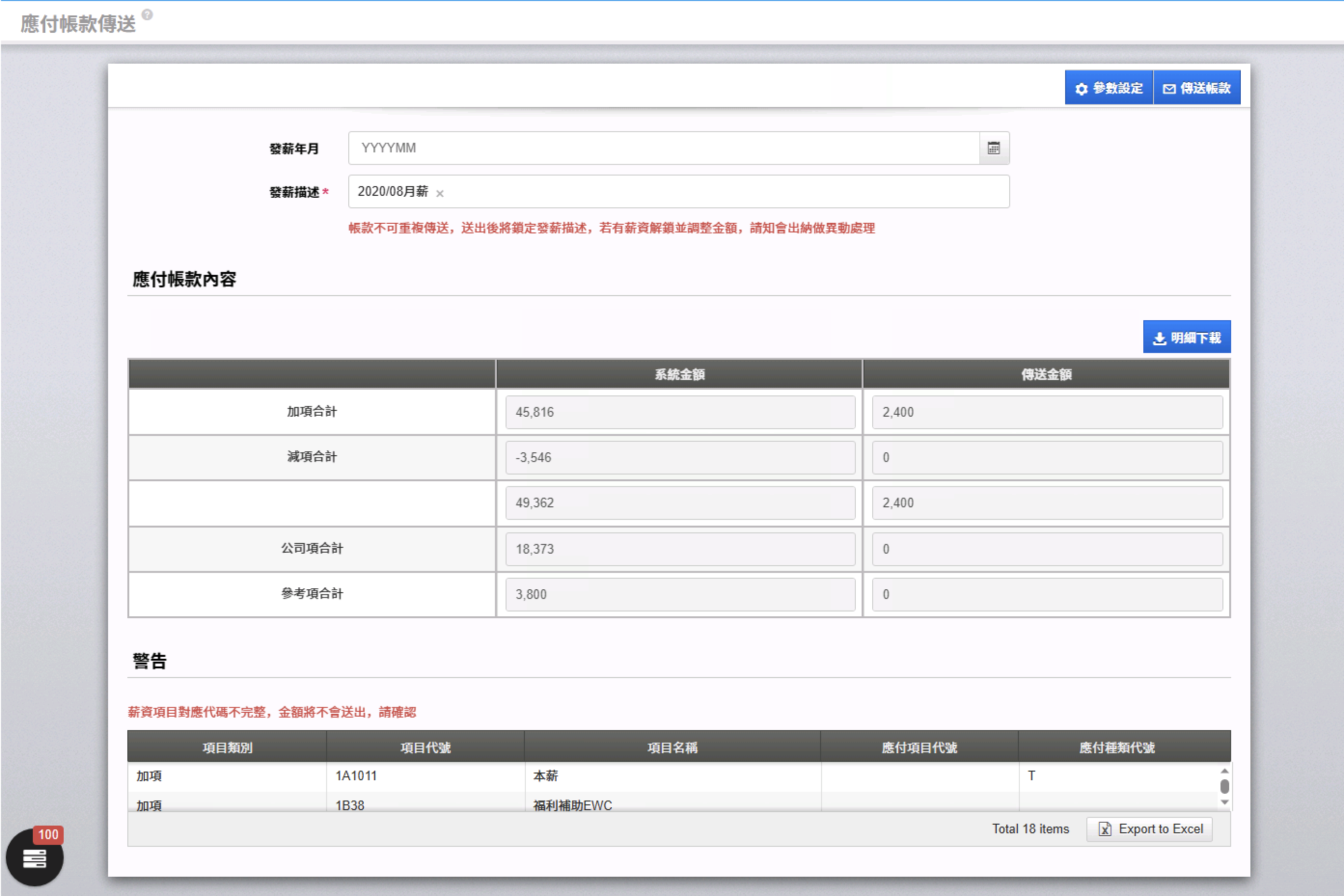Viewport: 1344px width, 896px height.
Task: Sort by 應付項目代號 column header
Action: point(919,747)
